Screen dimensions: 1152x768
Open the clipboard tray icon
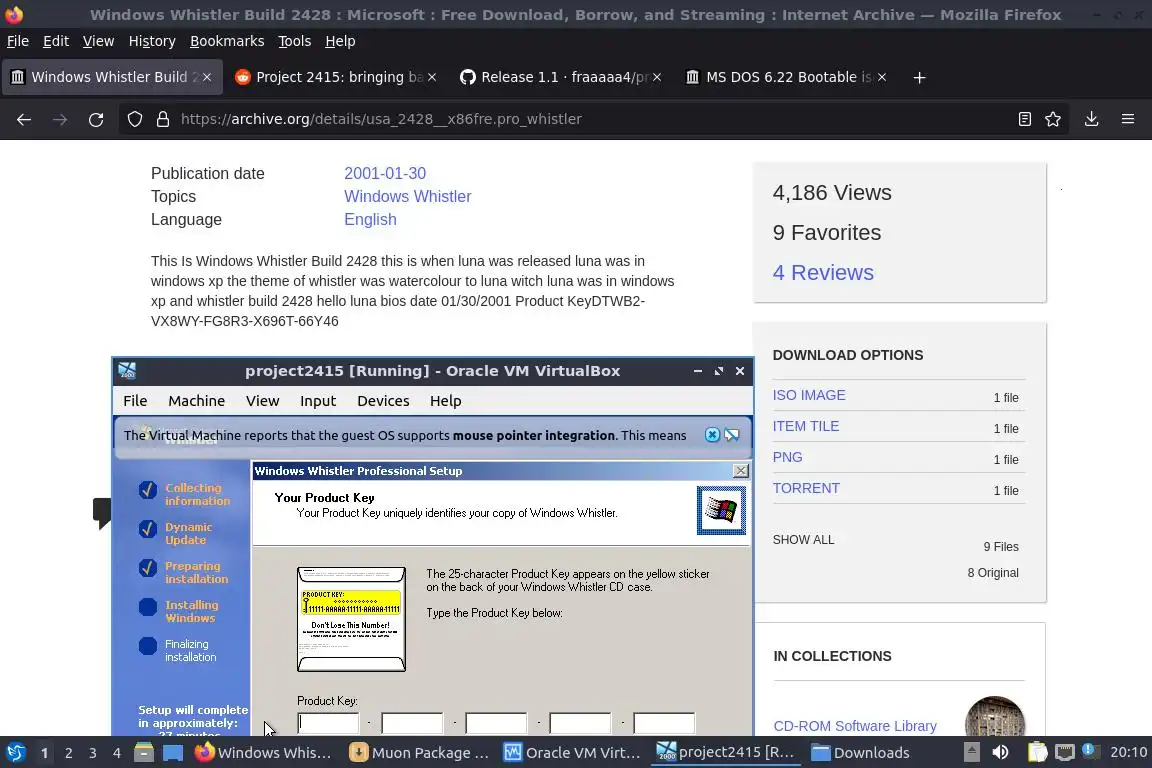coord(1037,753)
